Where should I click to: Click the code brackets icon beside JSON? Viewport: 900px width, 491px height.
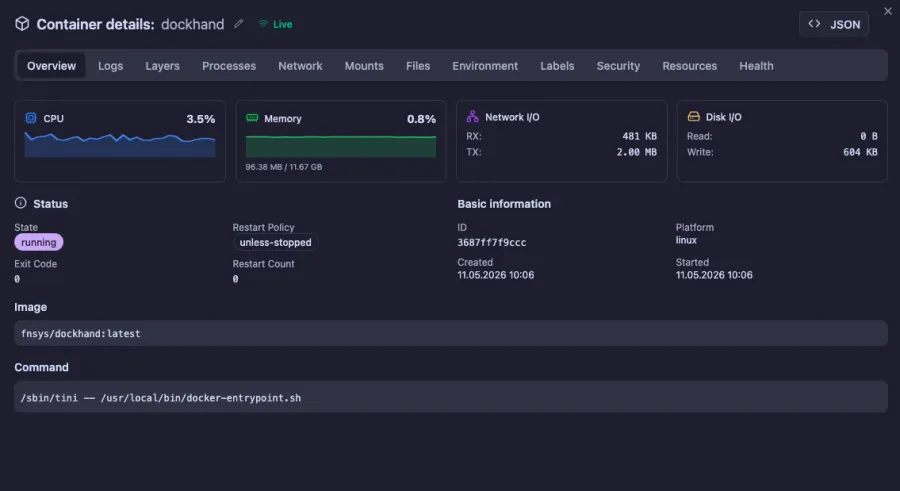coord(814,24)
